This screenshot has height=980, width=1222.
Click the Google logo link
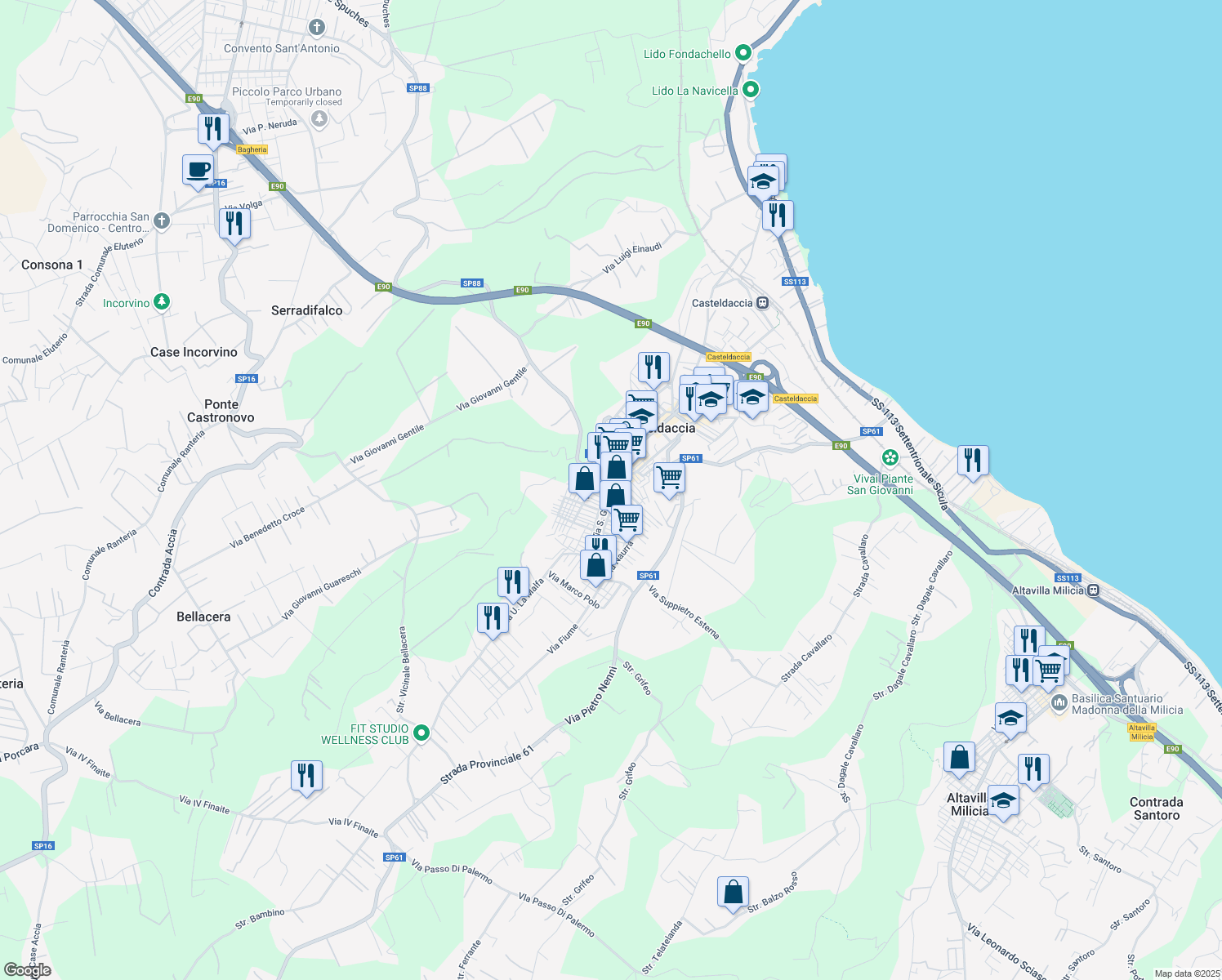[x=28, y=970]
